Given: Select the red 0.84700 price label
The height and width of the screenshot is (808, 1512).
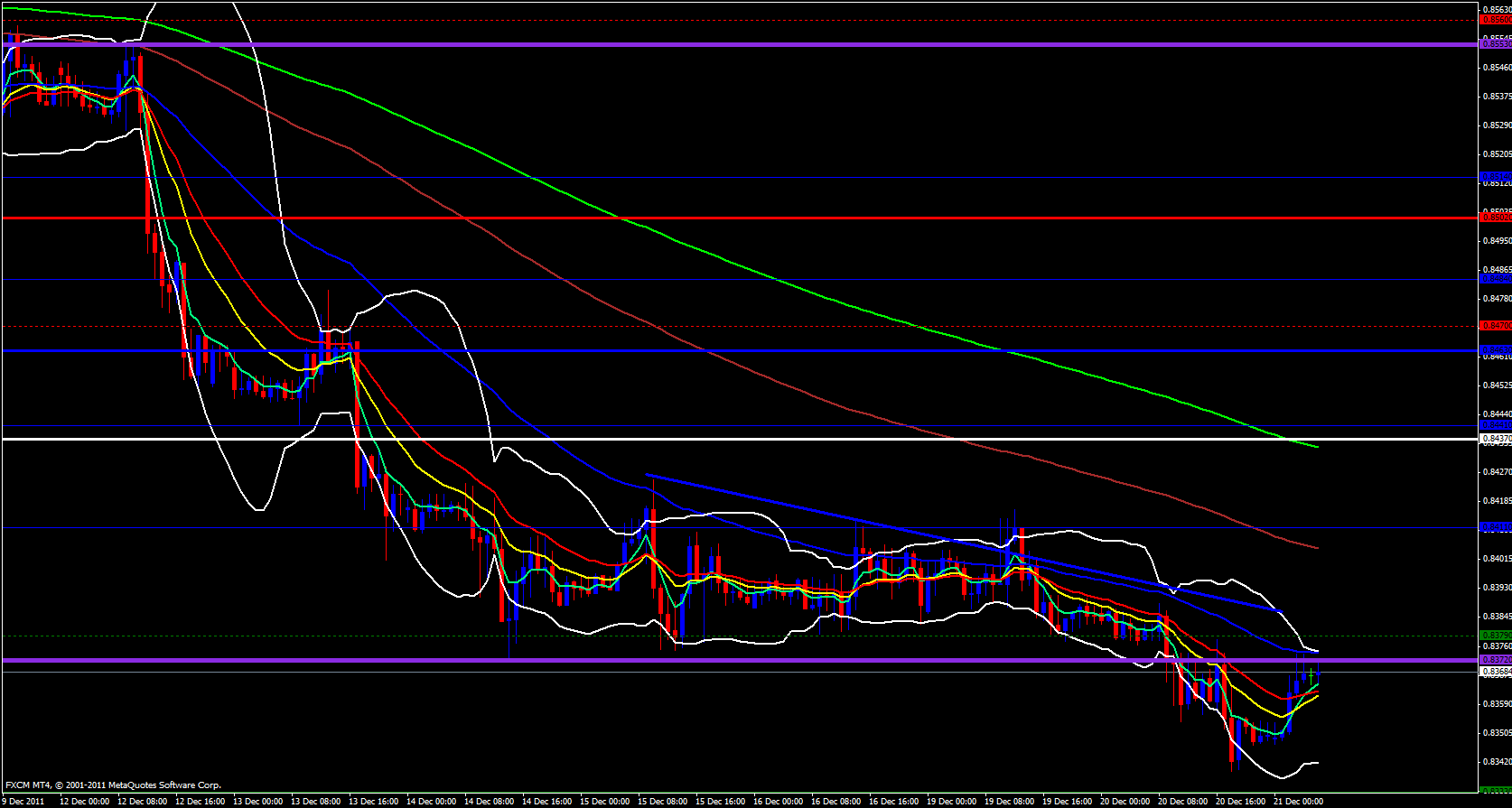Looking at the screenshot, I should (1496, 325).
